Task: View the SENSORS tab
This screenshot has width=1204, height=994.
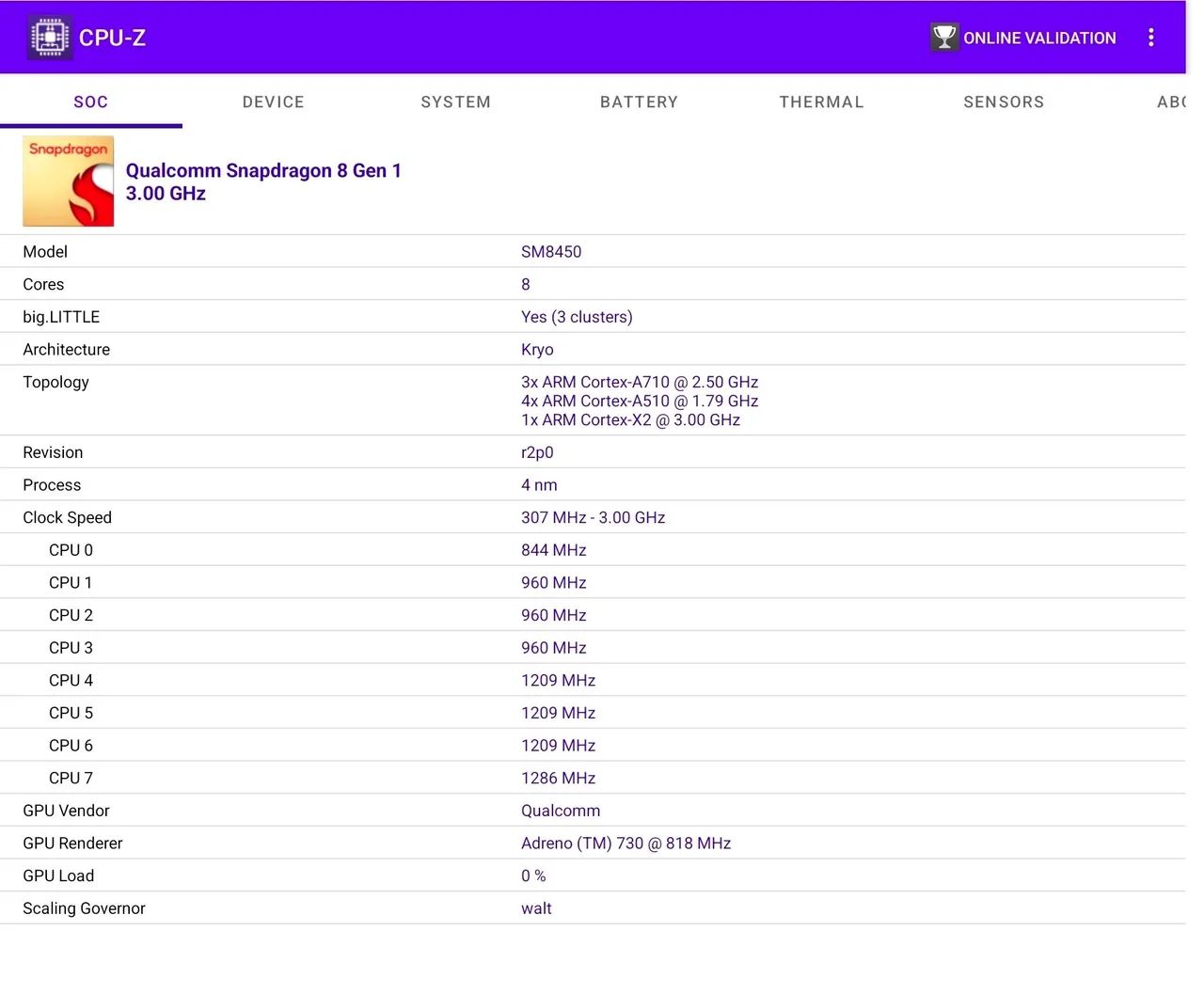Action: coord(1004,102)
